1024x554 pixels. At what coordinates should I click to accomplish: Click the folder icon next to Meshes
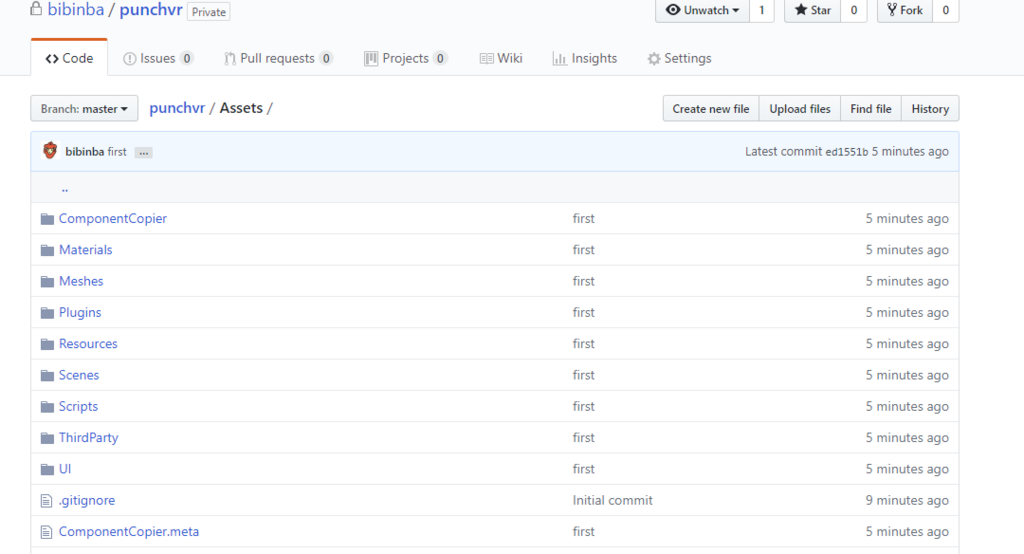(x=47, y=282)
